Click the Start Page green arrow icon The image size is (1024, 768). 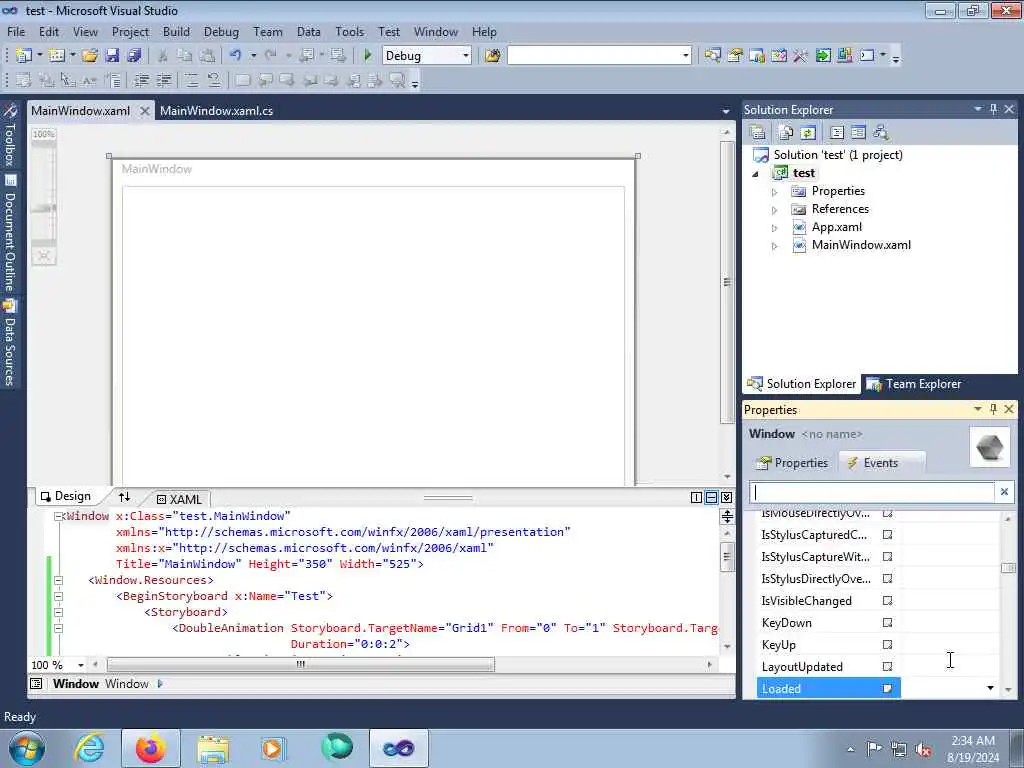pyautogui.click(x=823, y=56)
